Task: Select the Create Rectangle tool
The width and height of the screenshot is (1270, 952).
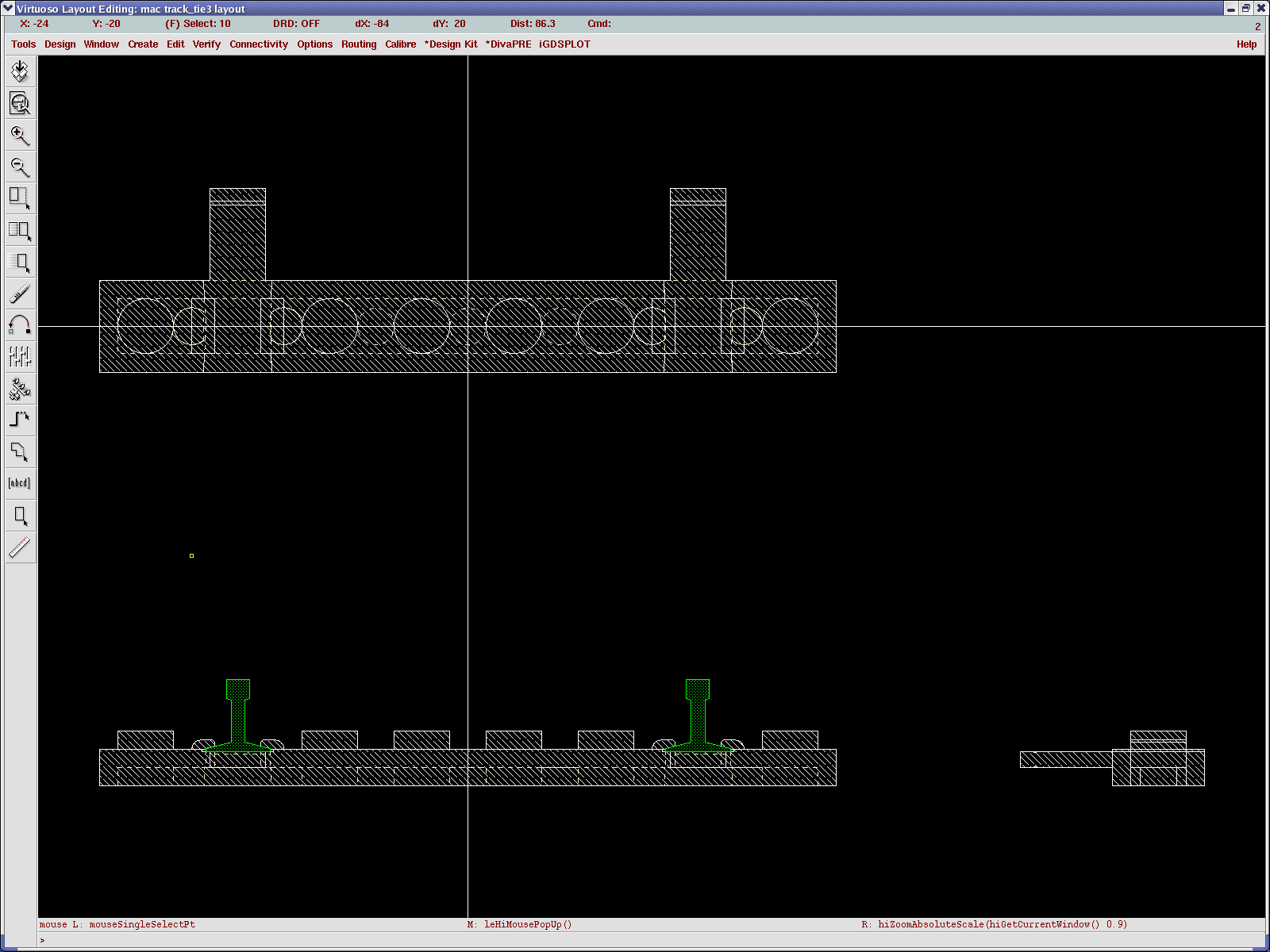Action: pos(20,516)
